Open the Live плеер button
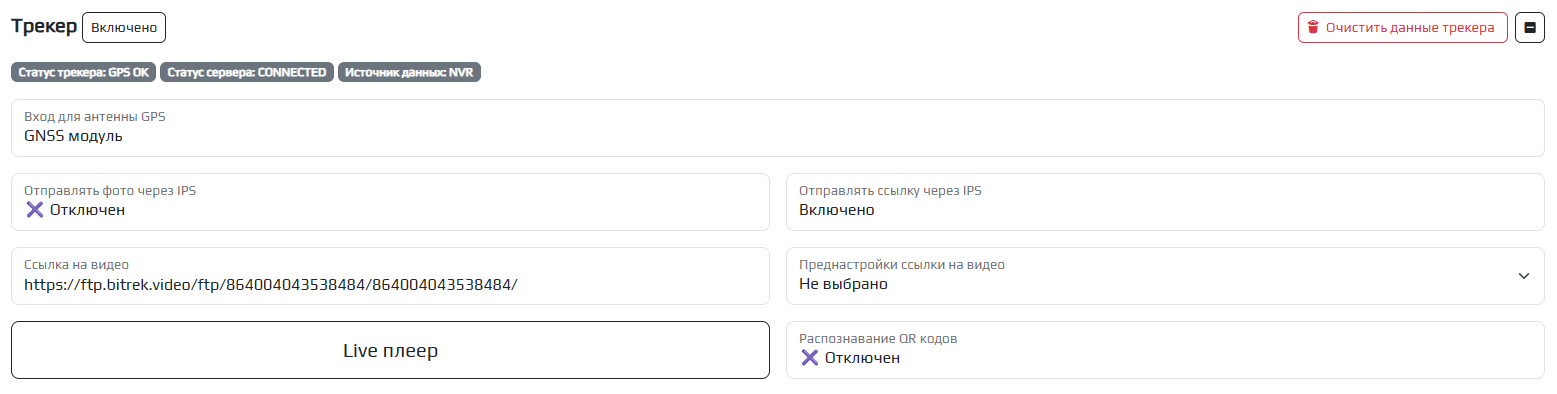1557x394 pixels. pos(390,350)
